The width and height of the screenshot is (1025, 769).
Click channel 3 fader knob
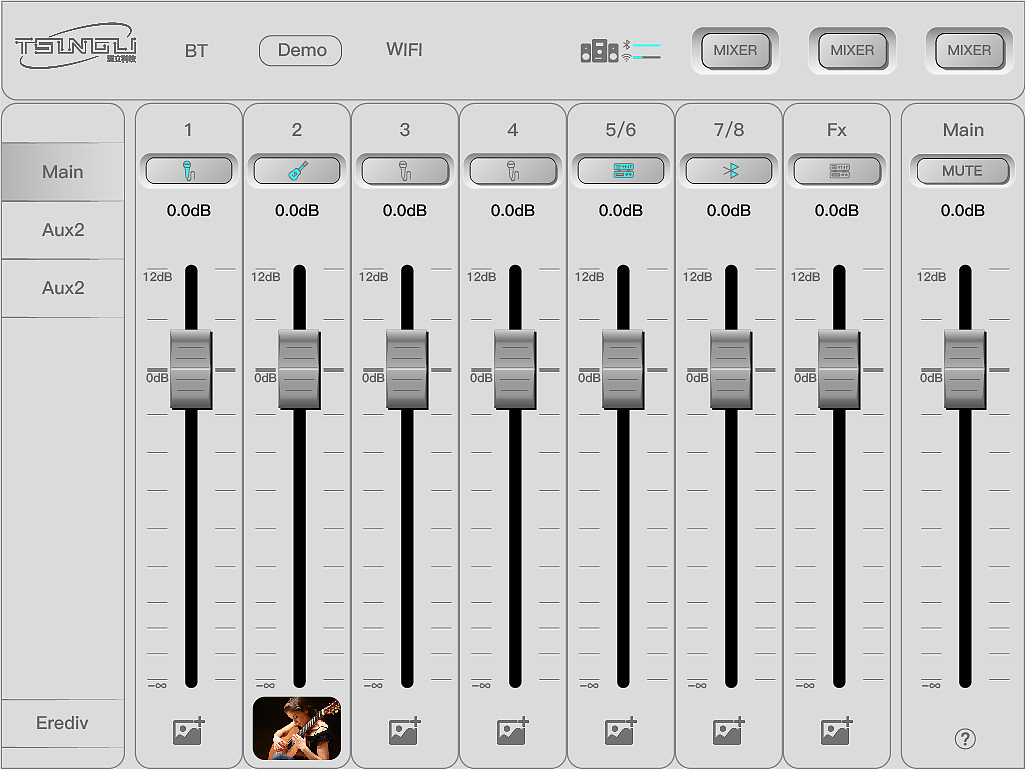(407, 369)
